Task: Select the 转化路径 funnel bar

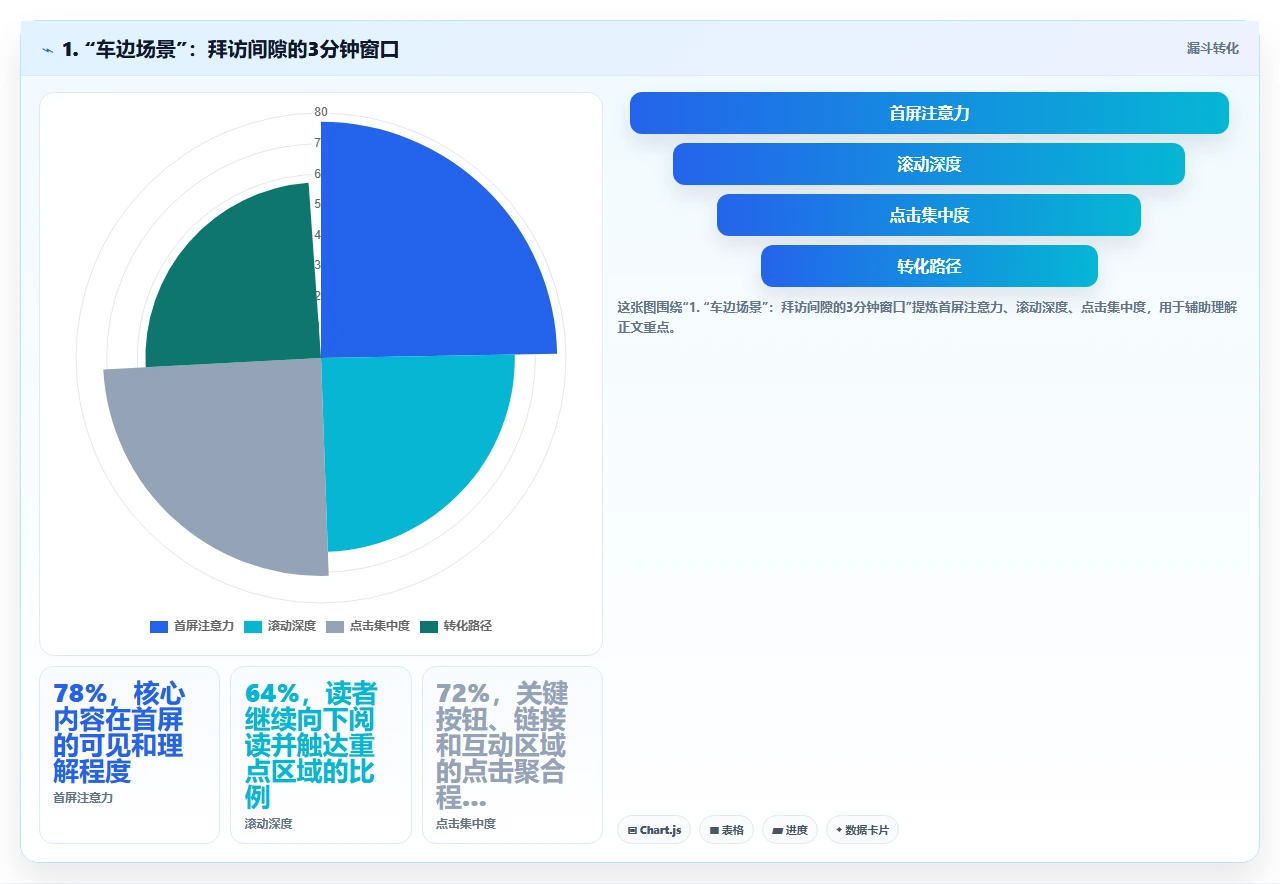Action: pos(929,266)
